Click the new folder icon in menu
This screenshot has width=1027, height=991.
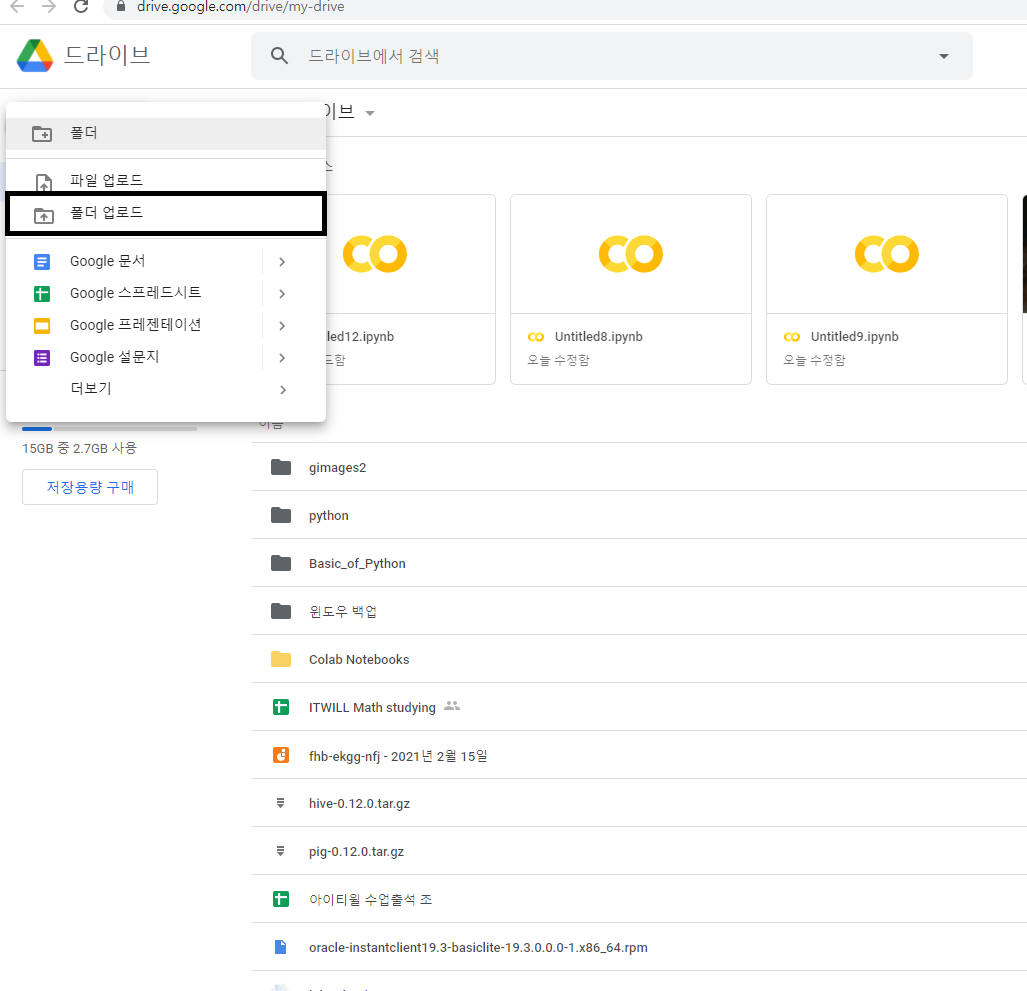click(42, 133)
